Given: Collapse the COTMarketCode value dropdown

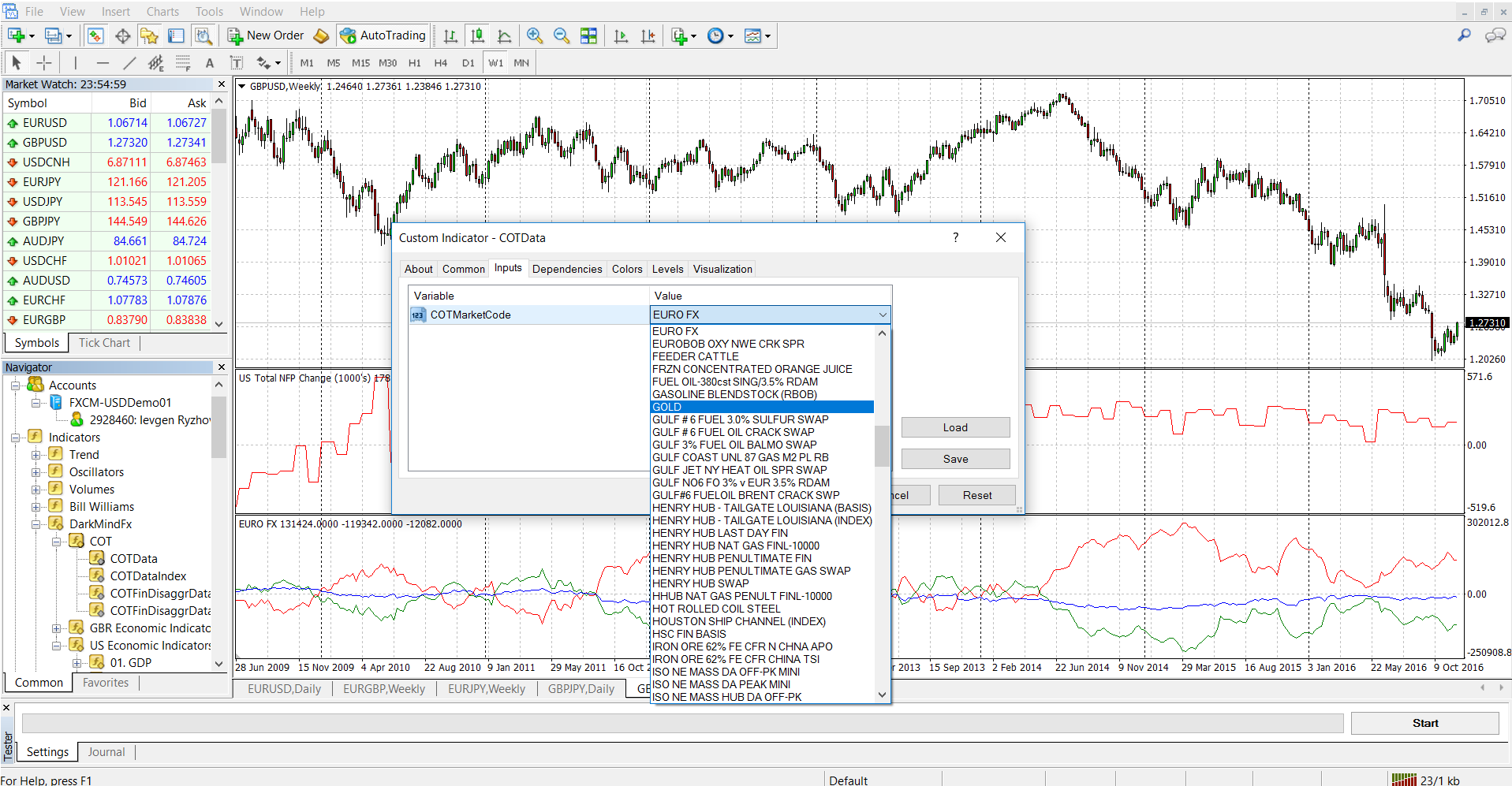Looking at the screenshot, I should (x=882, y=315).
